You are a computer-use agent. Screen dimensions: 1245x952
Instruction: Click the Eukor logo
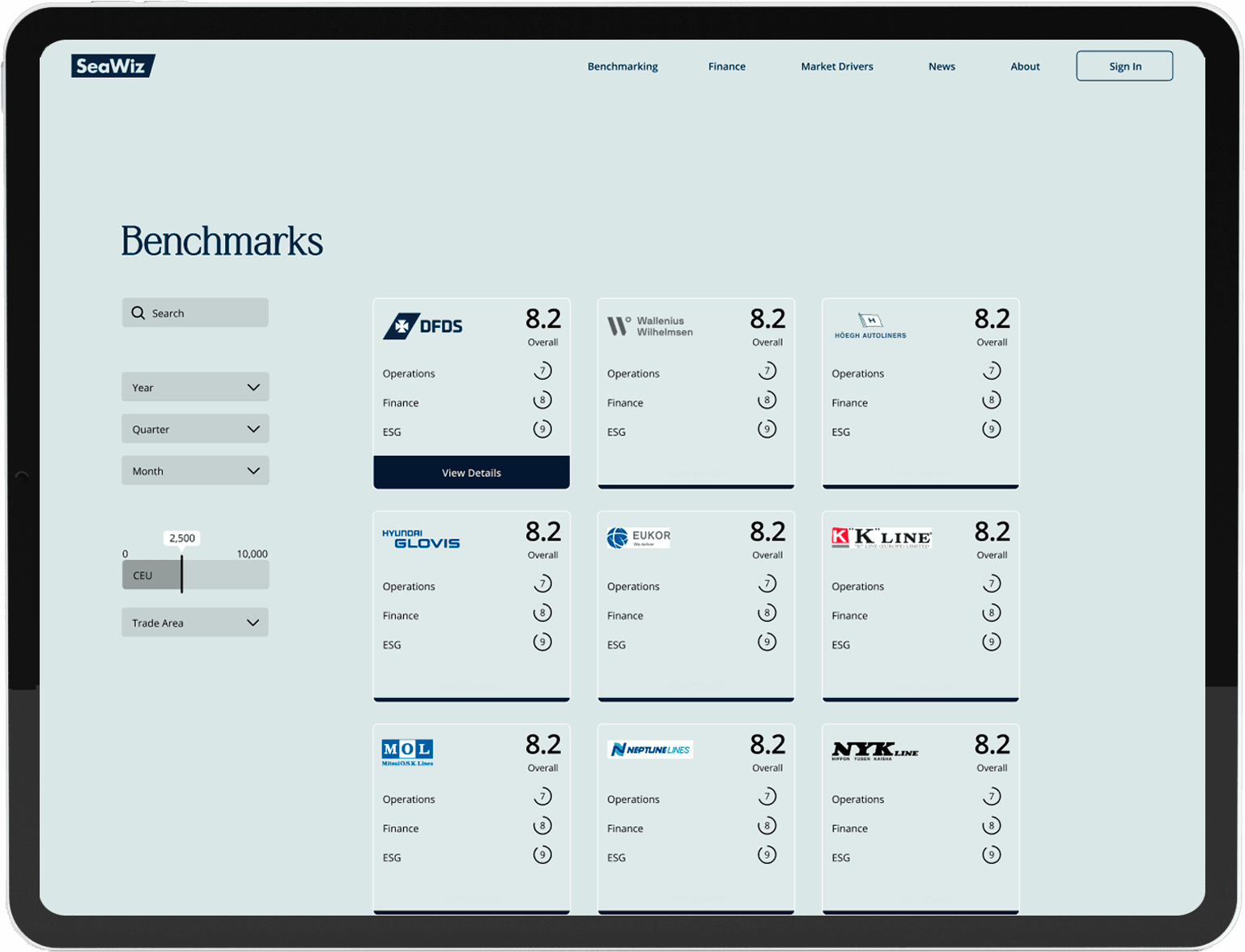[x=639, y=538]
